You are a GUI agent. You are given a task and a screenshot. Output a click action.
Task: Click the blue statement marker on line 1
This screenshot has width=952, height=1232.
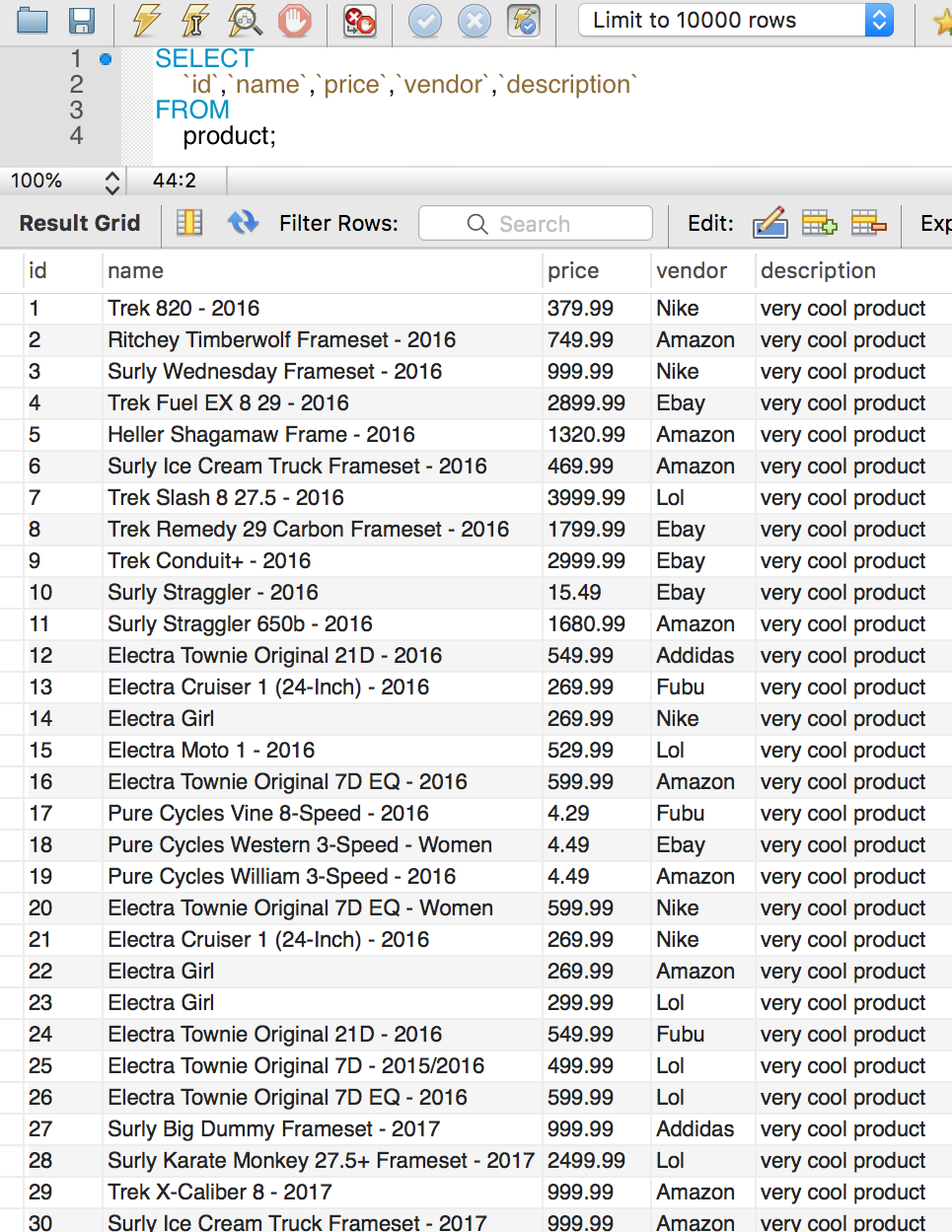106,59
